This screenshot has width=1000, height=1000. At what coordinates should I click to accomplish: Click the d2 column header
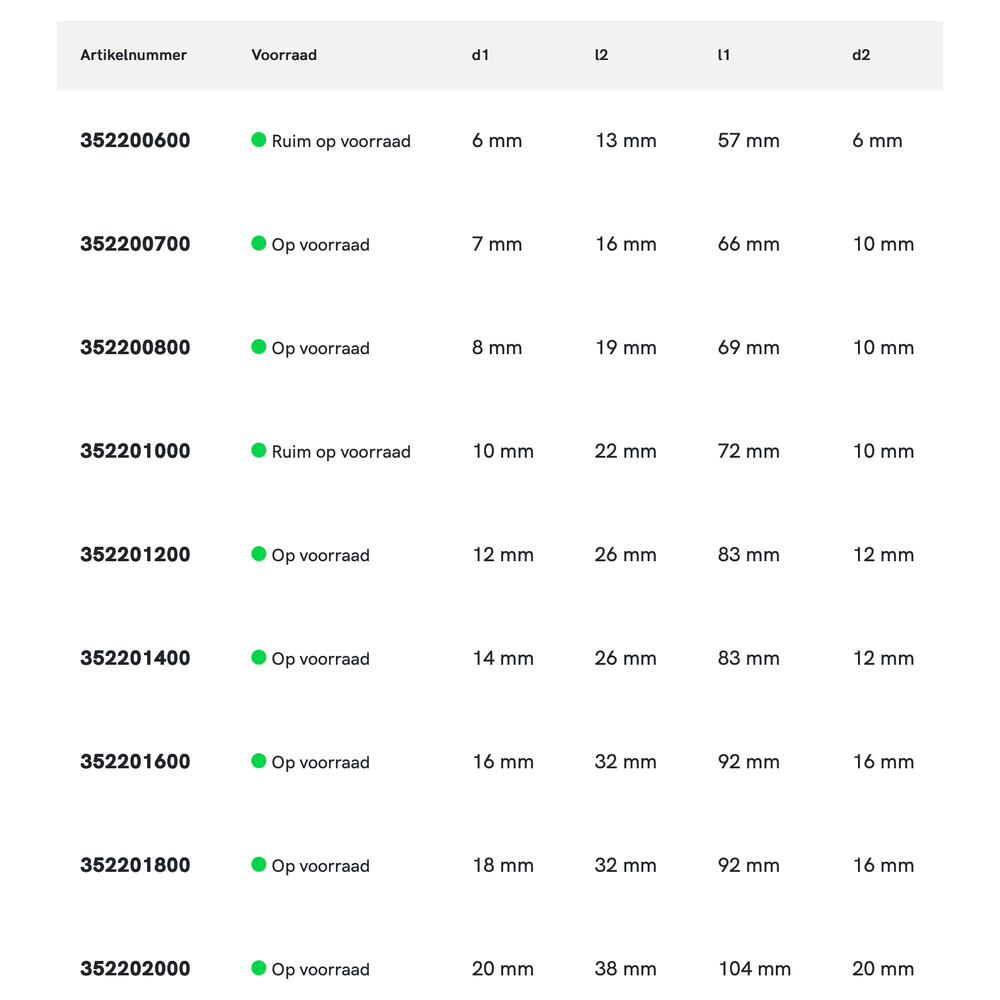(x=861, y=55)
